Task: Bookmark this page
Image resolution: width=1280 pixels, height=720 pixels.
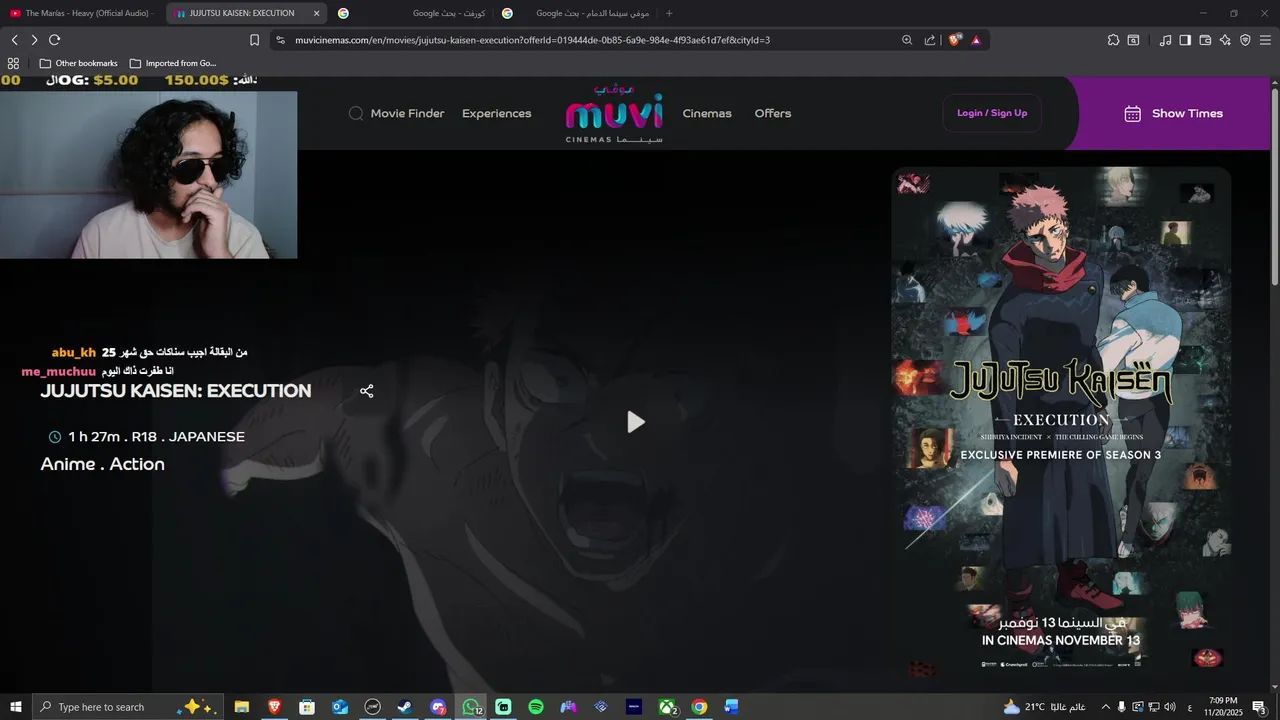Action: pyautogui.click(x=254, y=40)
